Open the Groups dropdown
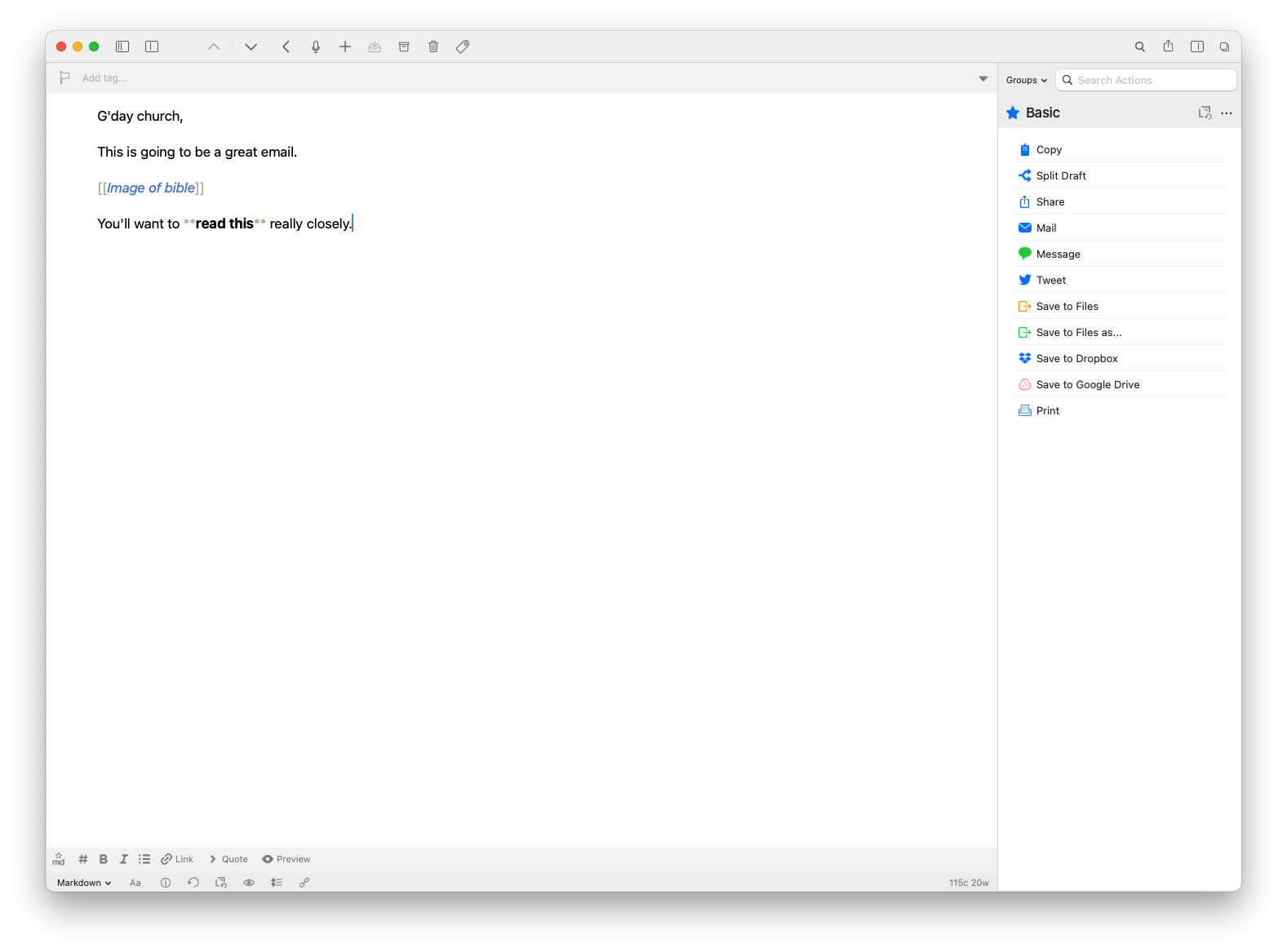 click(1027, 80)
